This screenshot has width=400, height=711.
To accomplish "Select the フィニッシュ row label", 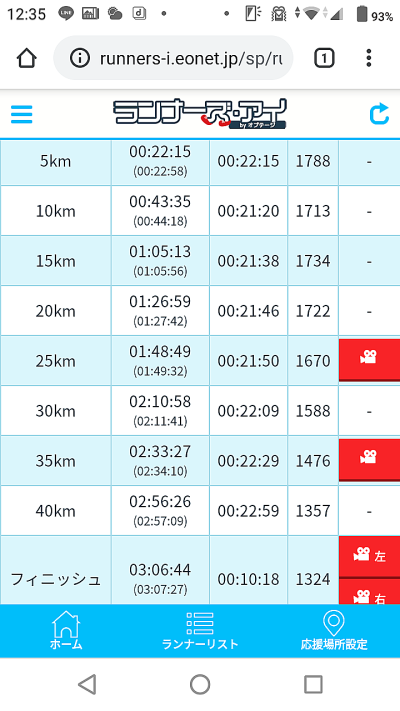I will coord(55,579).
